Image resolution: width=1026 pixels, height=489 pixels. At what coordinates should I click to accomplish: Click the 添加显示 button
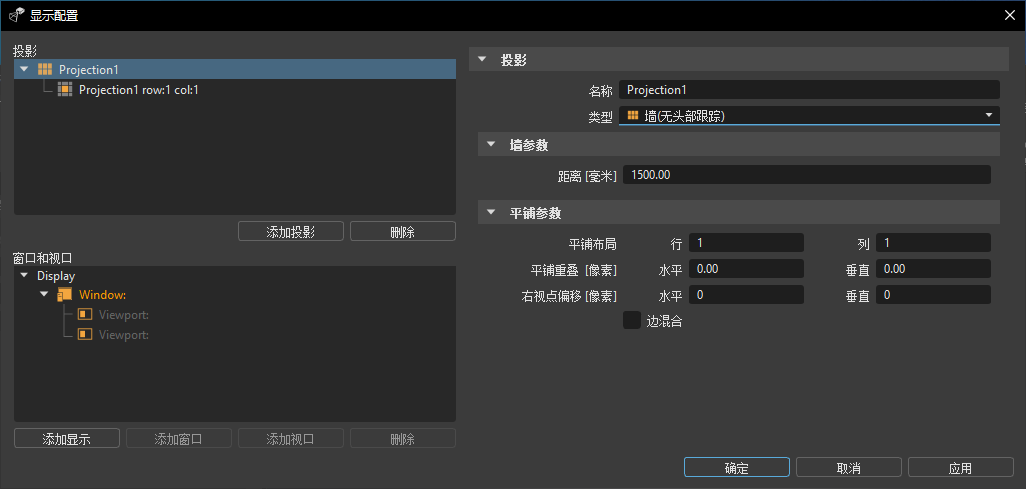[67, 439]
